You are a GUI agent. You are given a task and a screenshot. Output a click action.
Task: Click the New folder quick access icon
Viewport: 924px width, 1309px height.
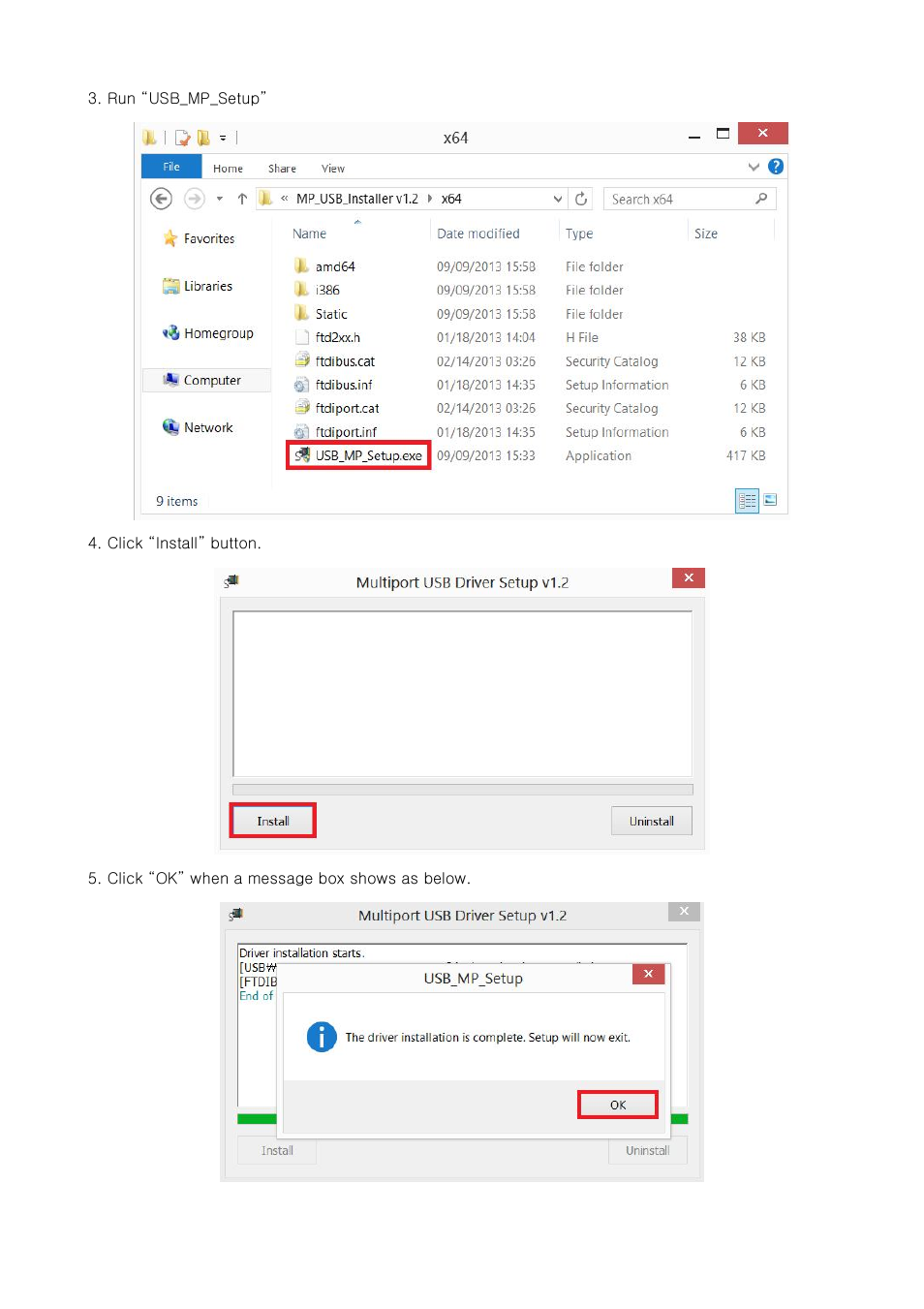click(203, 138)
